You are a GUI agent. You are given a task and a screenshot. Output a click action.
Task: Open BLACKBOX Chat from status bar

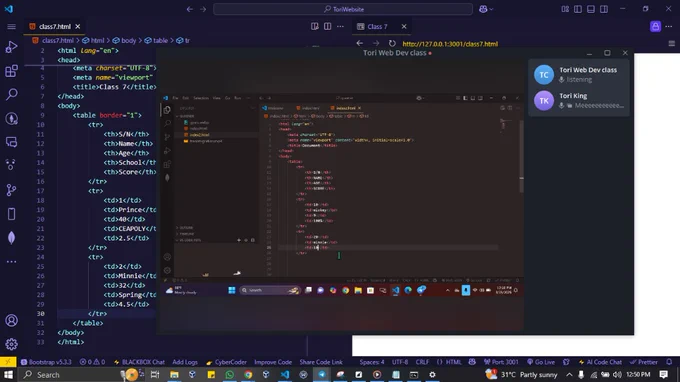139,362
